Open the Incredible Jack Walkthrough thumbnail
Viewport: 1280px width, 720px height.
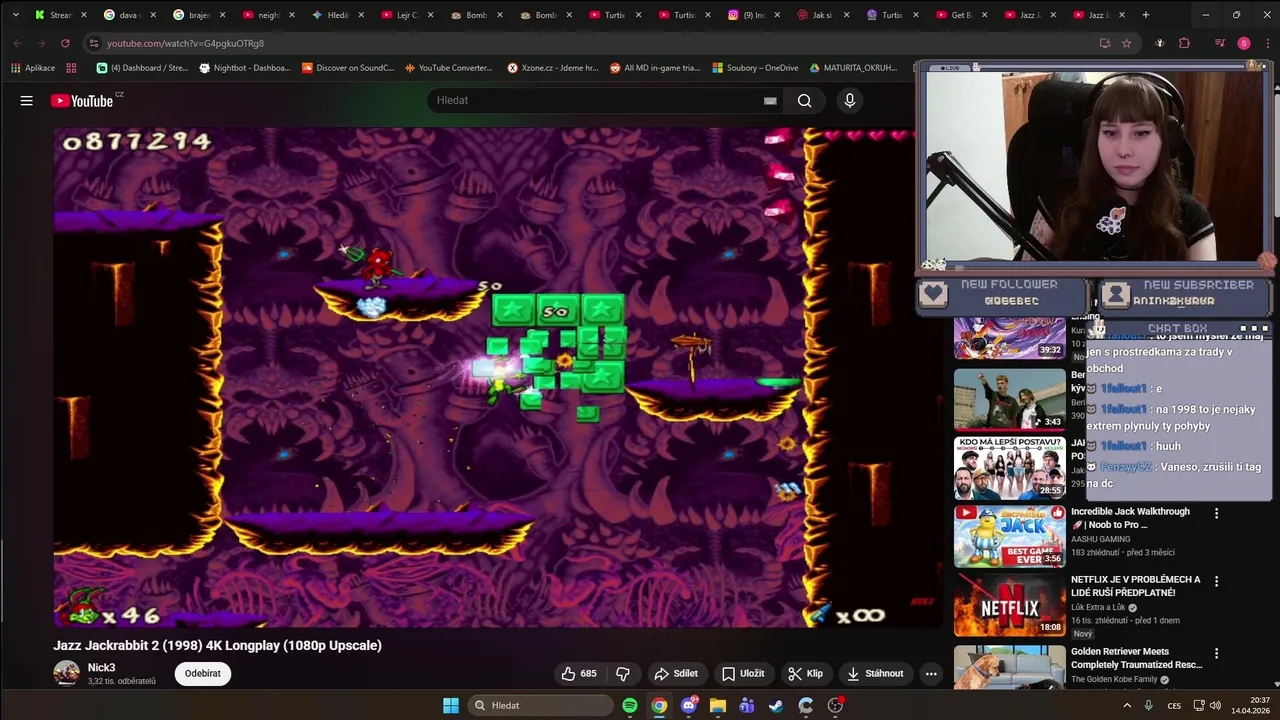tap(1009, 536)
